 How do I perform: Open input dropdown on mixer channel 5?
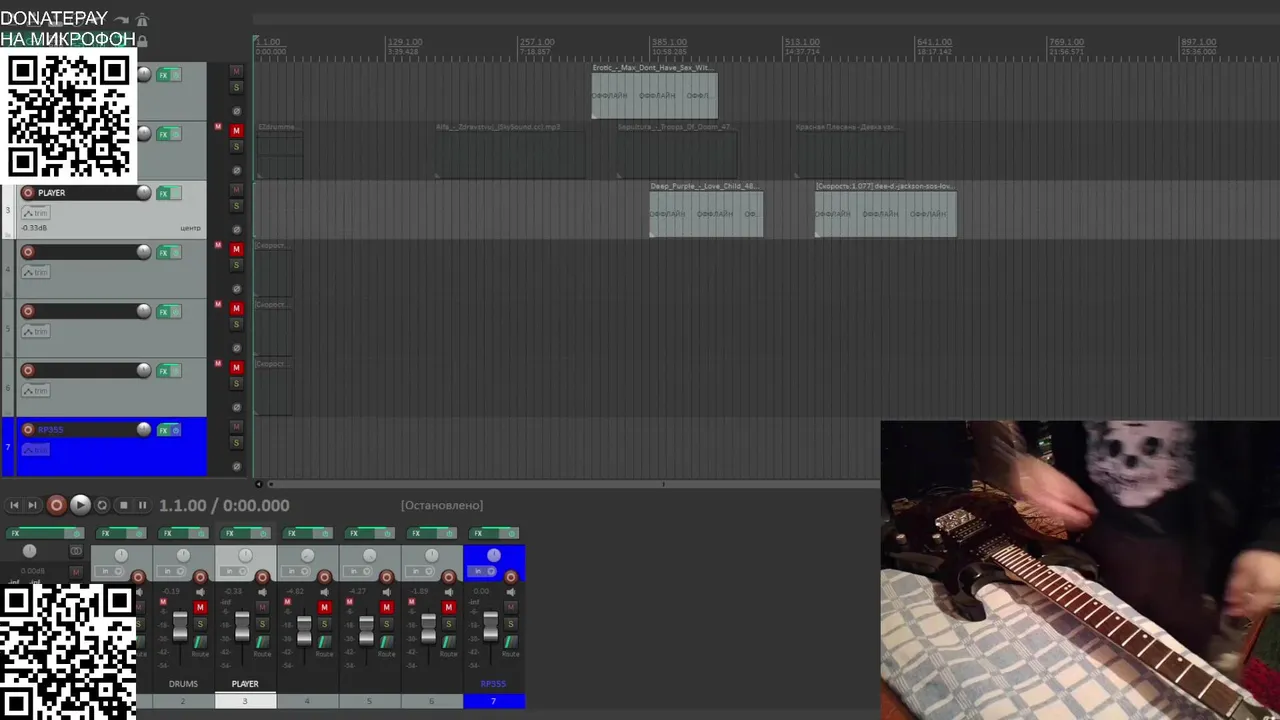pyautogui.click(x=360, y=572)
